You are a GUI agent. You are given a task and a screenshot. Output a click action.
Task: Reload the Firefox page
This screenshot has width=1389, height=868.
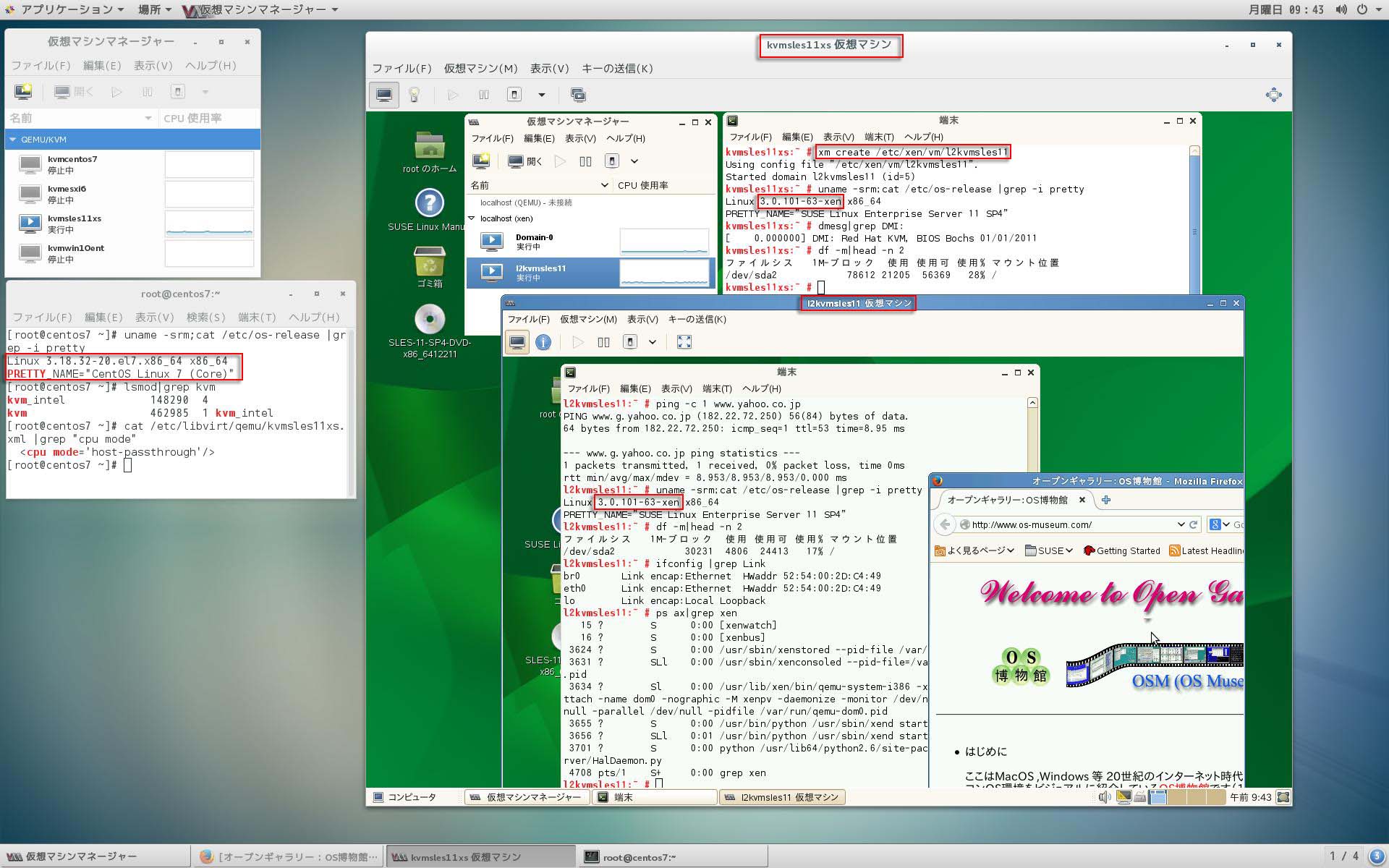[1194, 524]
